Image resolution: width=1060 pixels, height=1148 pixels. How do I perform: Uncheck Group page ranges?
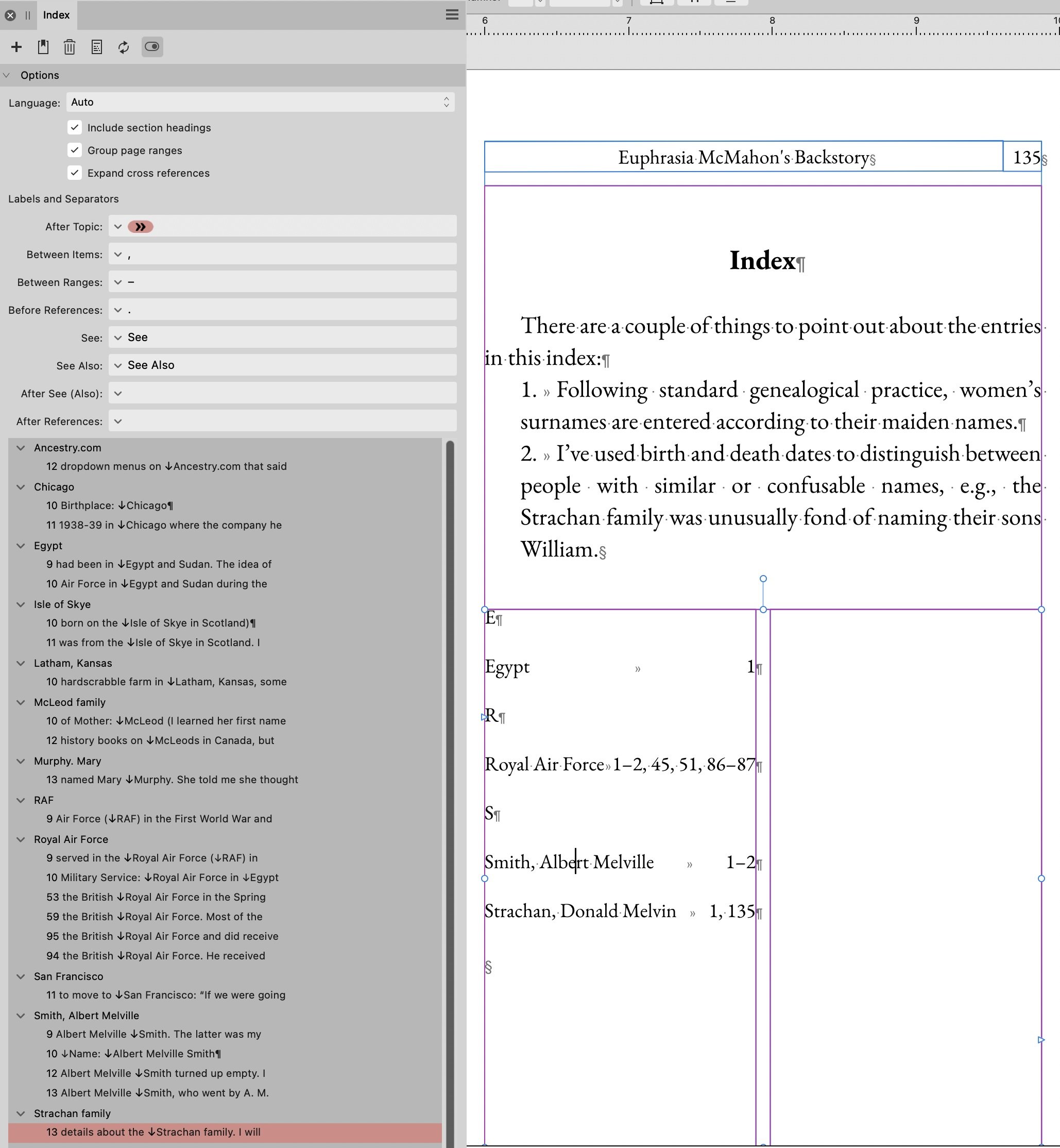pos(75,150)
